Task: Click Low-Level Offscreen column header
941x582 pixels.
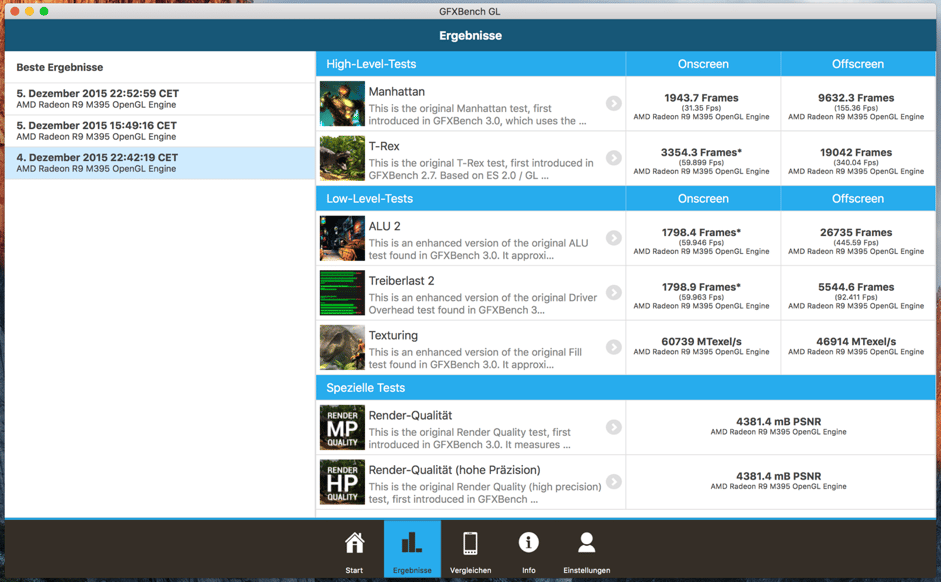Action: 858,198
